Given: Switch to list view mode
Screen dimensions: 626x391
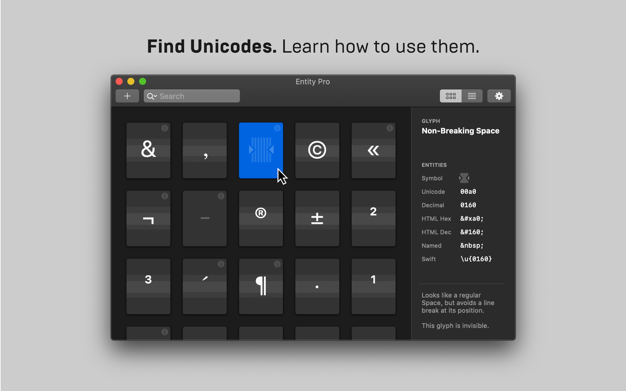Looking at the screenshot, I should [472, 96].
